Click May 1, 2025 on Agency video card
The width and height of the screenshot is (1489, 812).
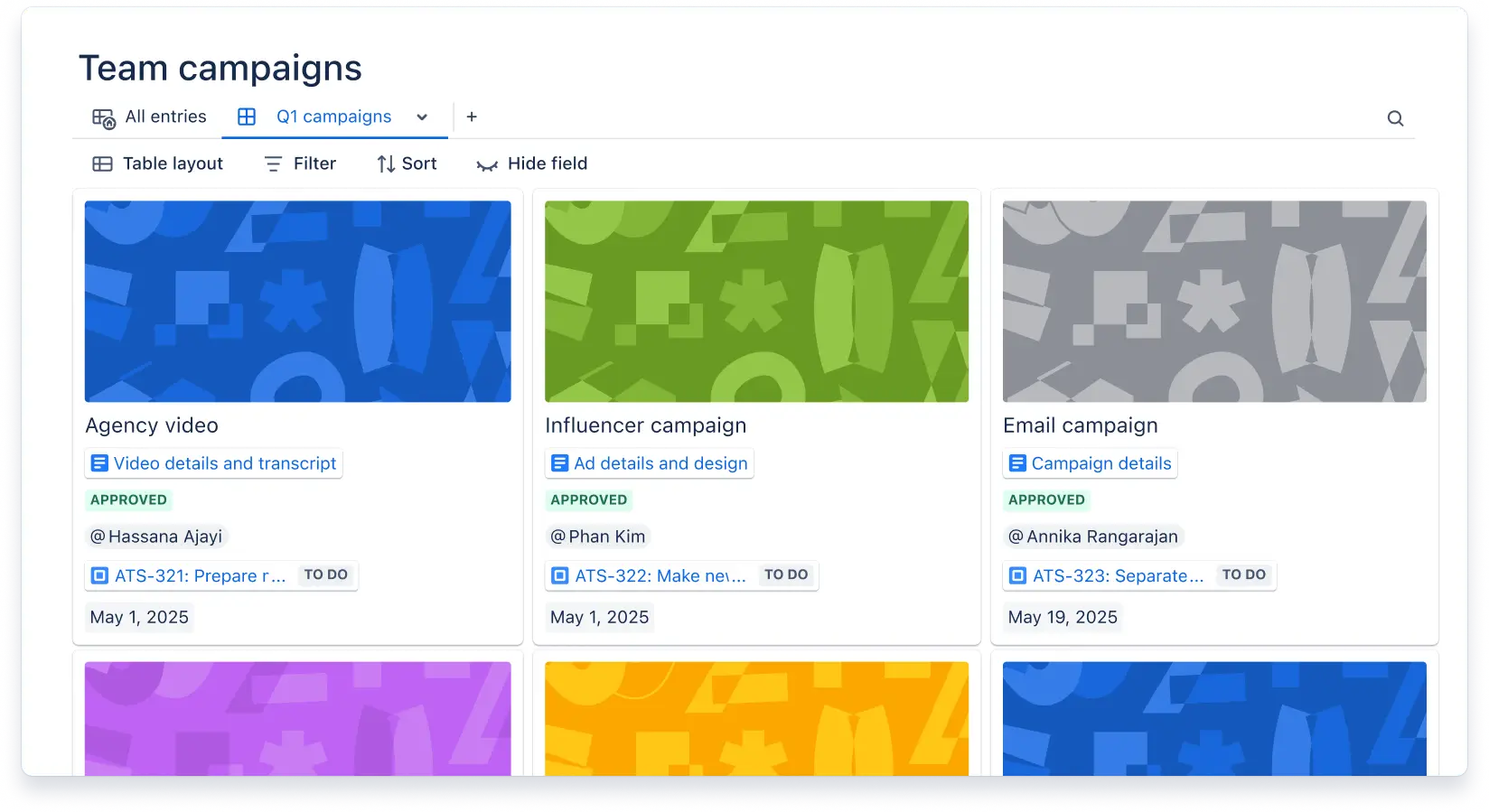tap(139, 617)
